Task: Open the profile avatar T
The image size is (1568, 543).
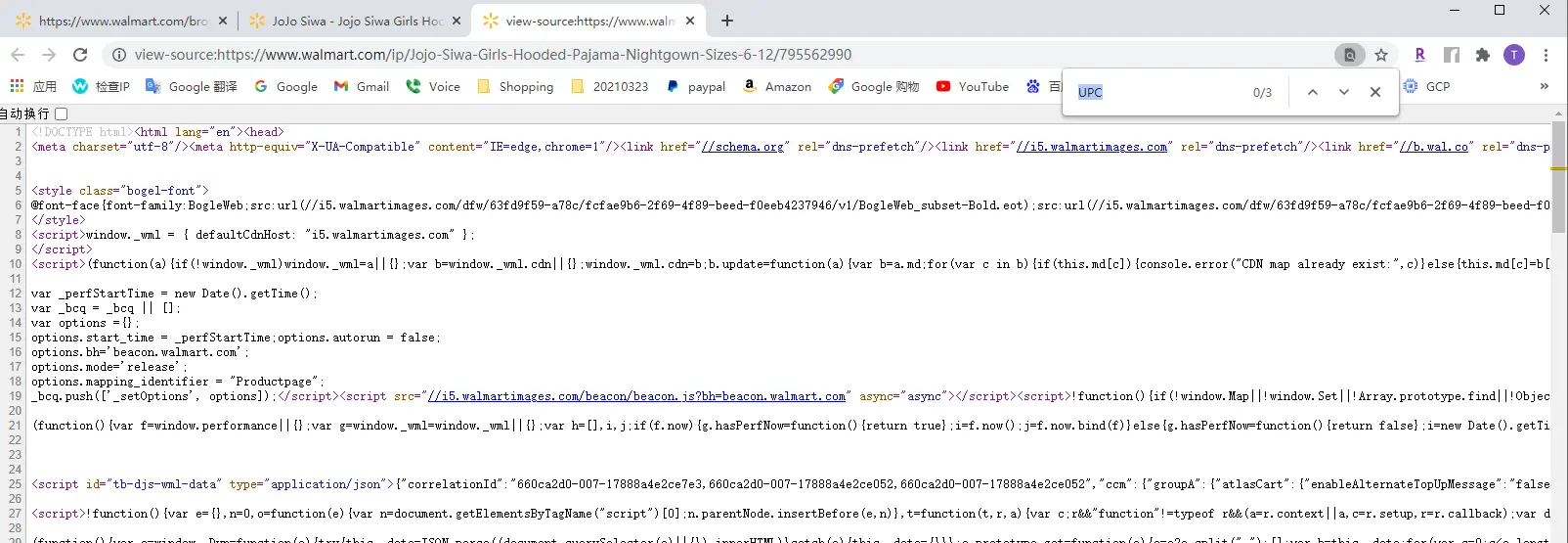Action: pos(1514,55)
